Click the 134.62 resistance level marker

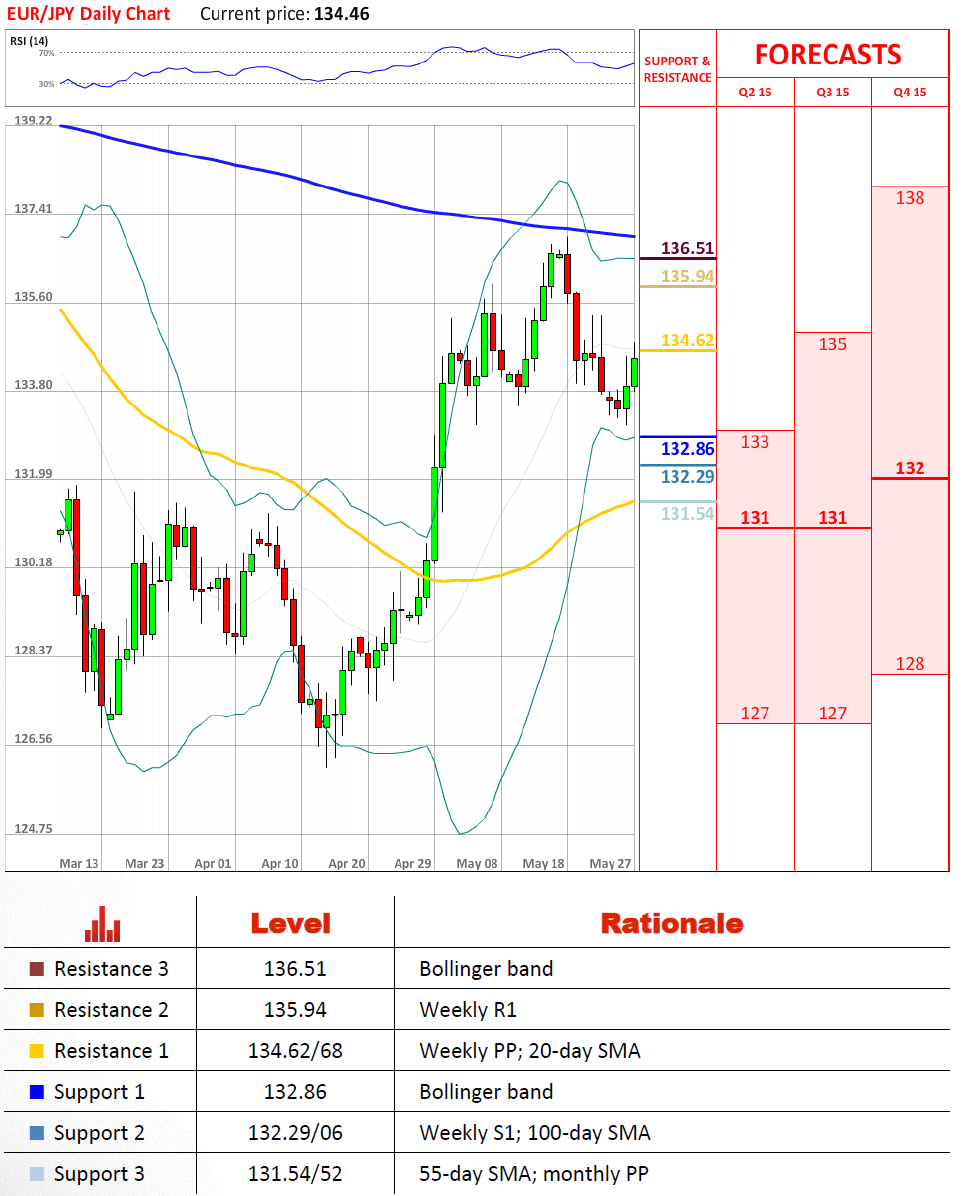pos(687,339)
